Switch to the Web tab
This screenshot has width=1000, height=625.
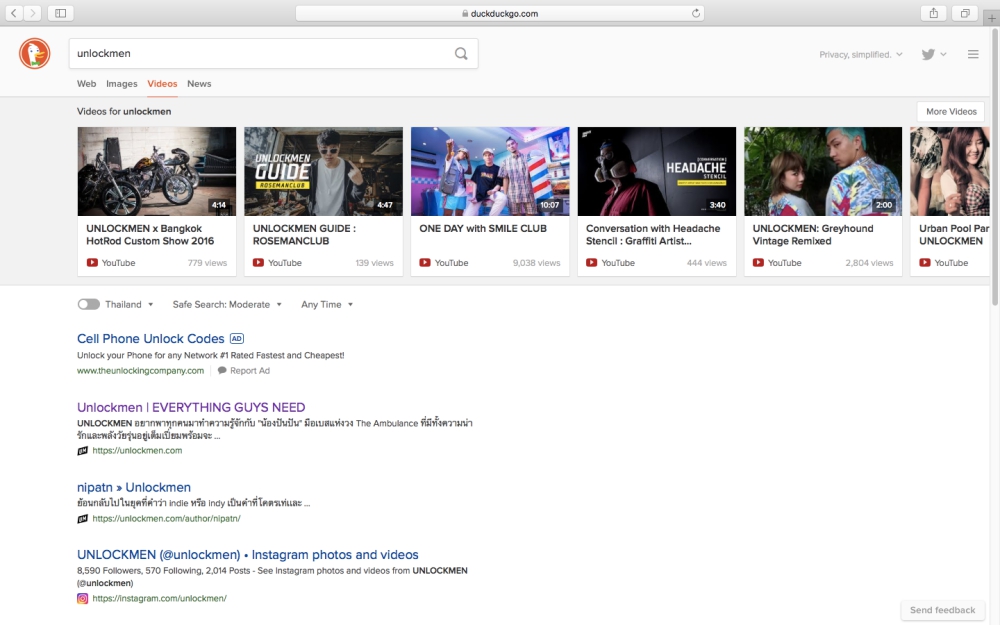pyautogui.click(x=87, y=84)
